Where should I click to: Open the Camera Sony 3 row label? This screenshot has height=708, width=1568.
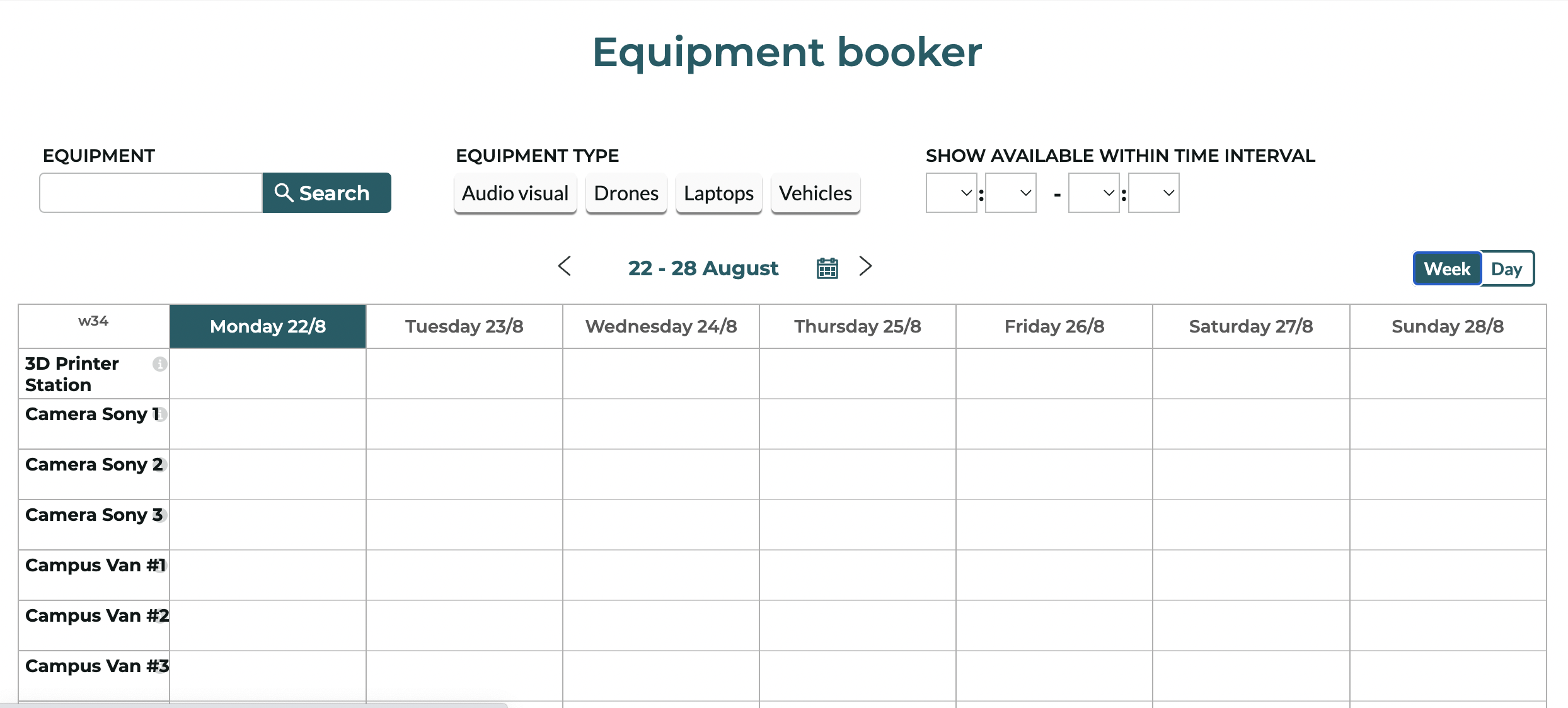pyautogui.click(x=94, y=515)
